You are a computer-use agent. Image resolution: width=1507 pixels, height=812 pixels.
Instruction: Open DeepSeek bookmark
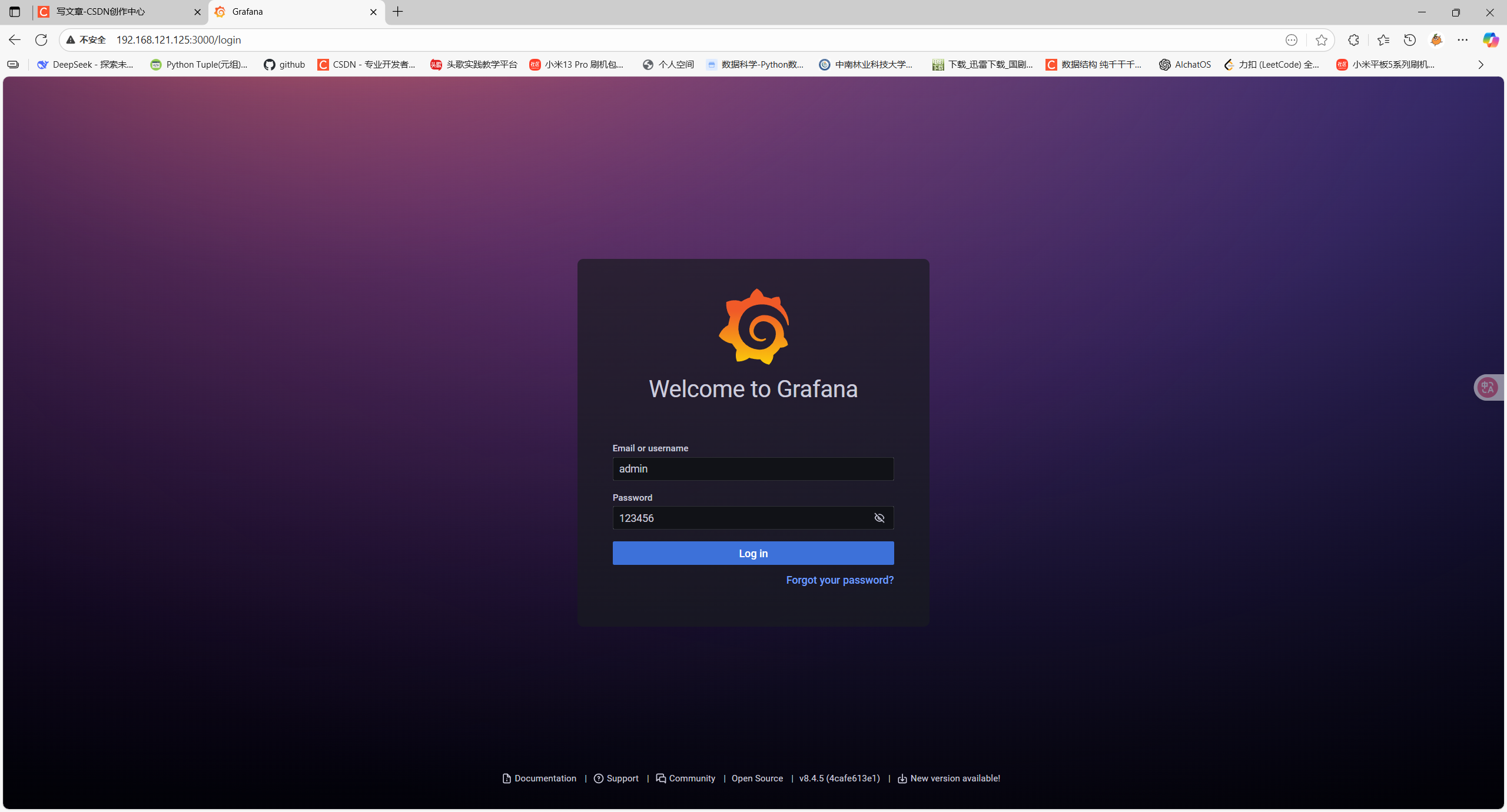tap(85, 65)
